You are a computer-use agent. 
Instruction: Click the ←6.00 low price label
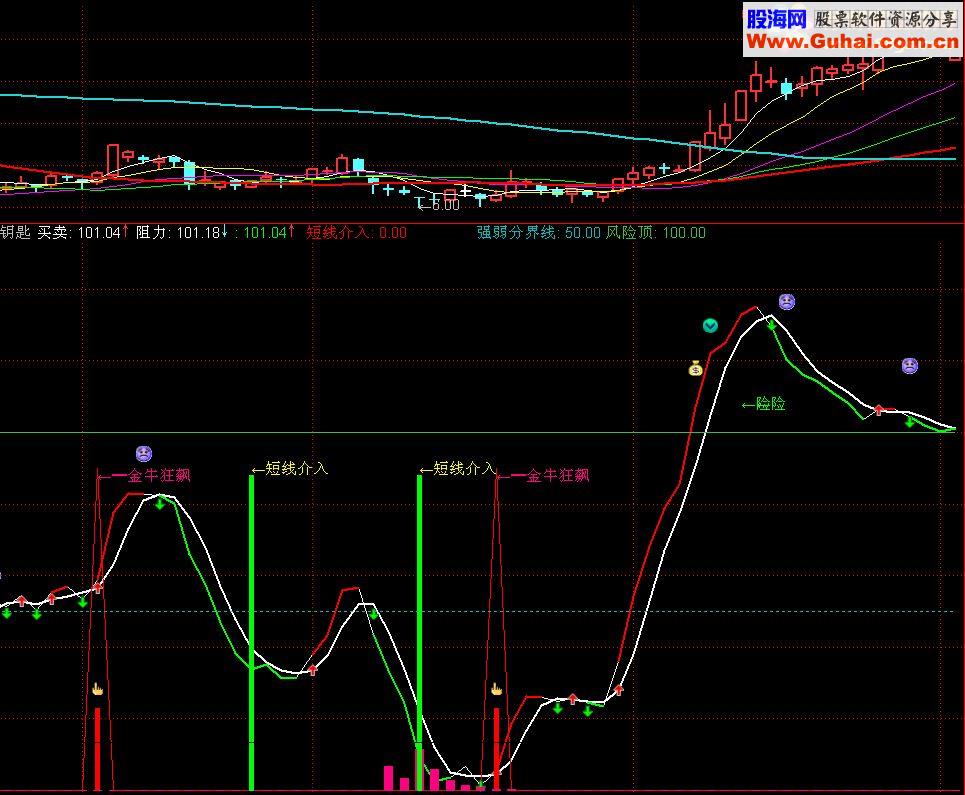[x=438, y=205]
